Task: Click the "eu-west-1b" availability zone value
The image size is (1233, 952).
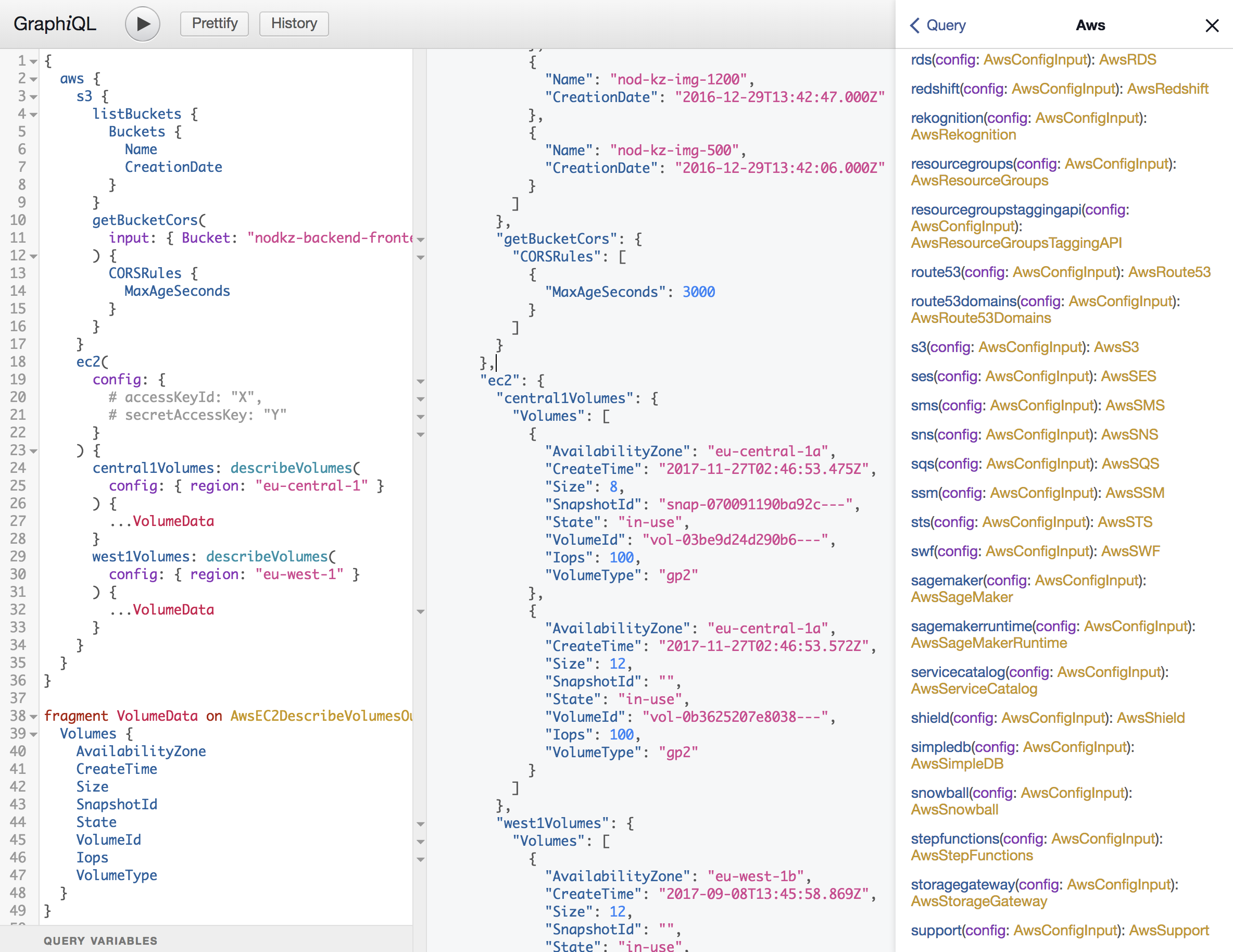Action: point(756,876)
